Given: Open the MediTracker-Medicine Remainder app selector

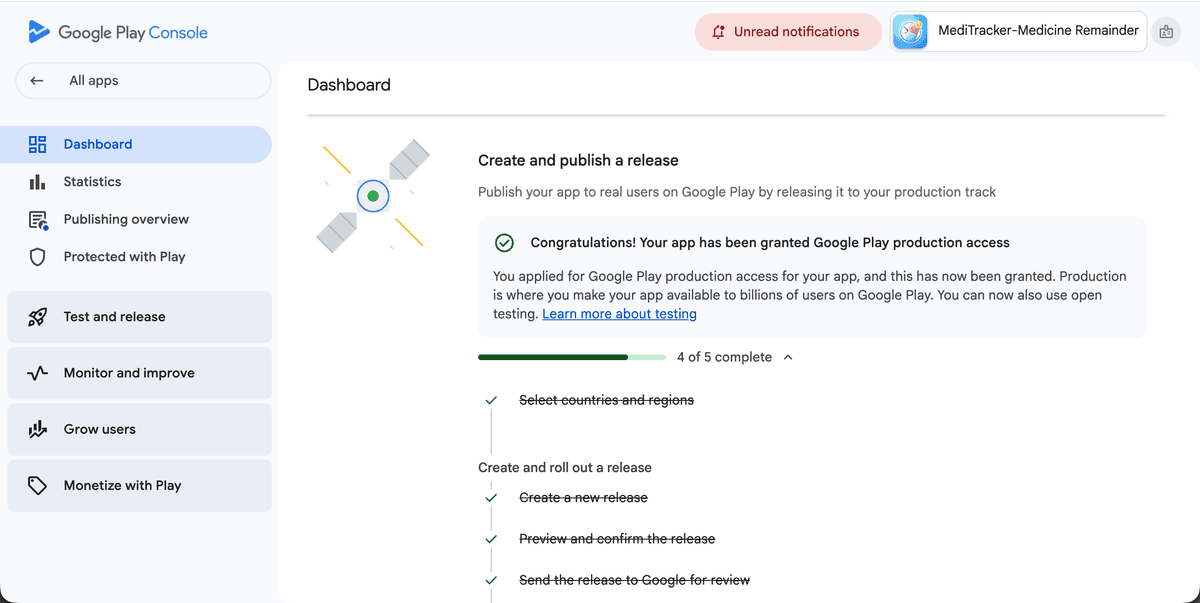Looking at the screenshot, I should tap(1018, 32).
